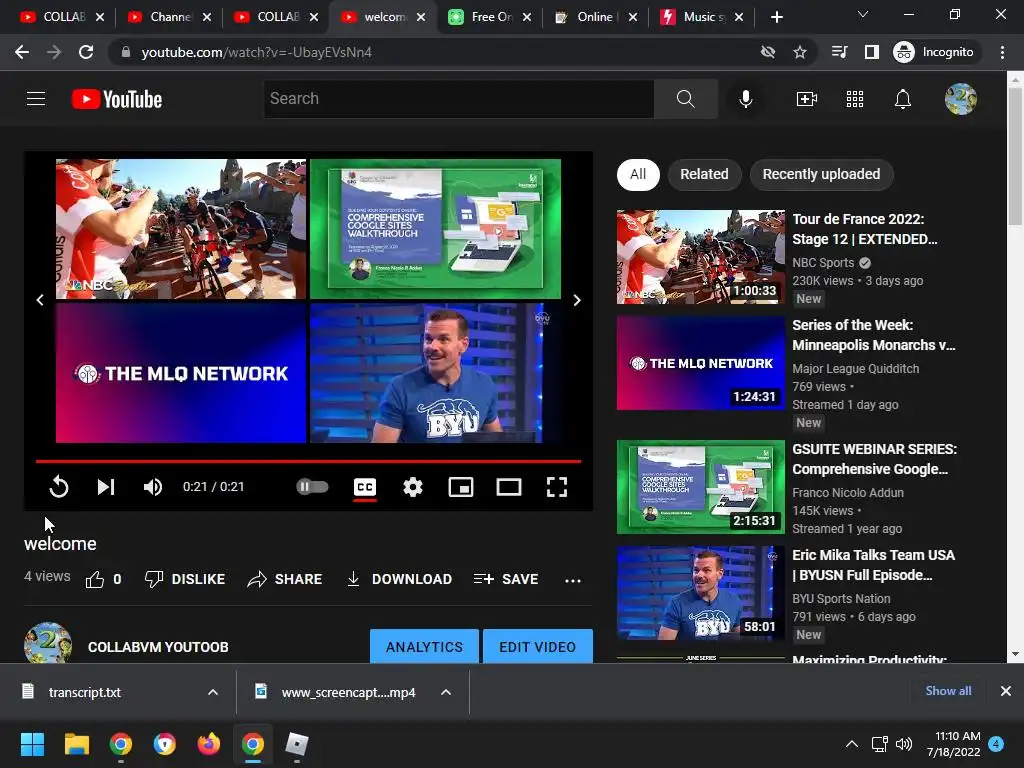Open more actions three-dot menu
This screenshot has height=768, width=1024.
pos(573,580)
